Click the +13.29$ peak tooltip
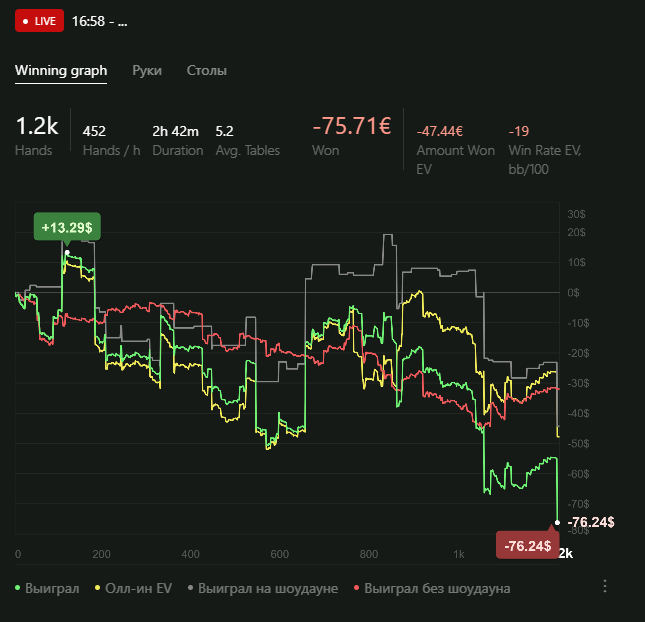 pyautogui.click(x=67, y=227)
